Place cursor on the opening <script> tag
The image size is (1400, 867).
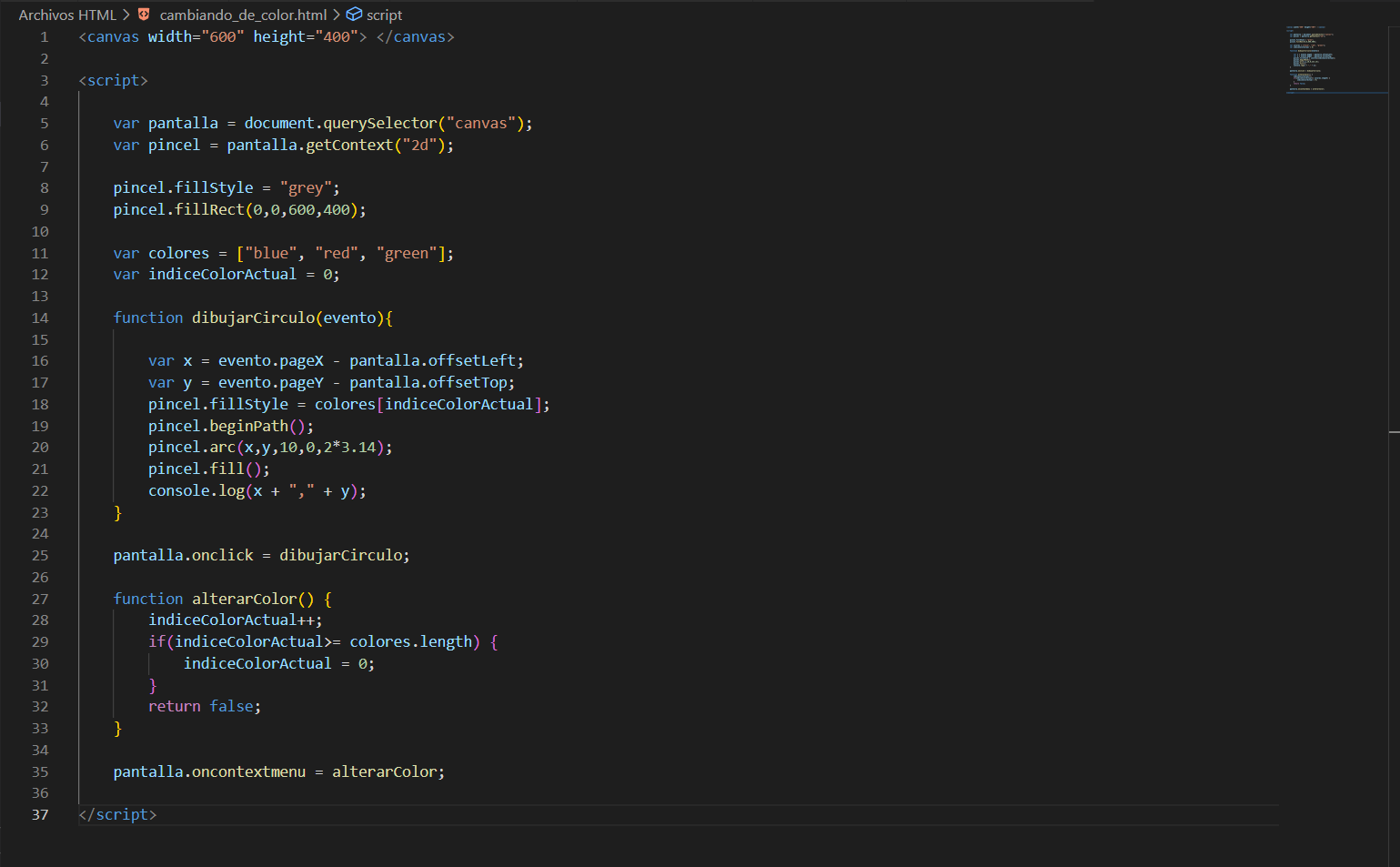click(113, 80)
